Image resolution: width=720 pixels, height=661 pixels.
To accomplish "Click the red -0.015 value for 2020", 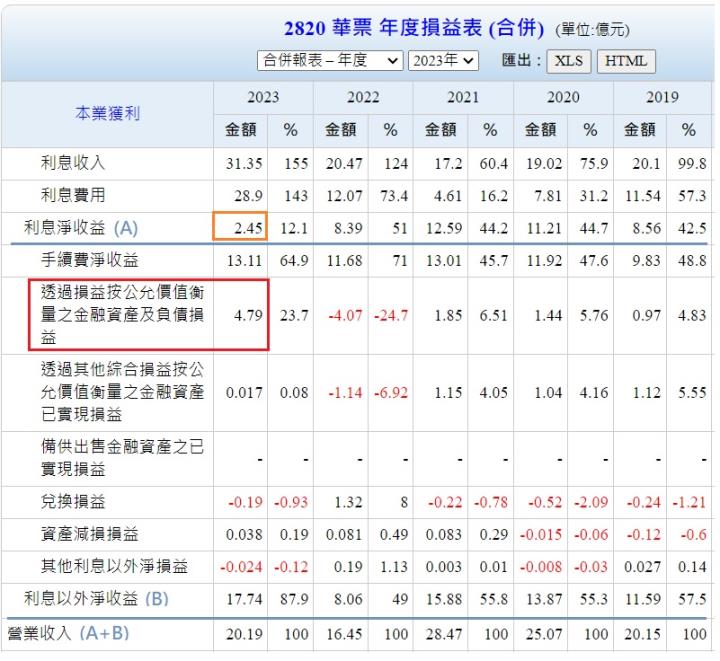I will [x=540, y=535].
